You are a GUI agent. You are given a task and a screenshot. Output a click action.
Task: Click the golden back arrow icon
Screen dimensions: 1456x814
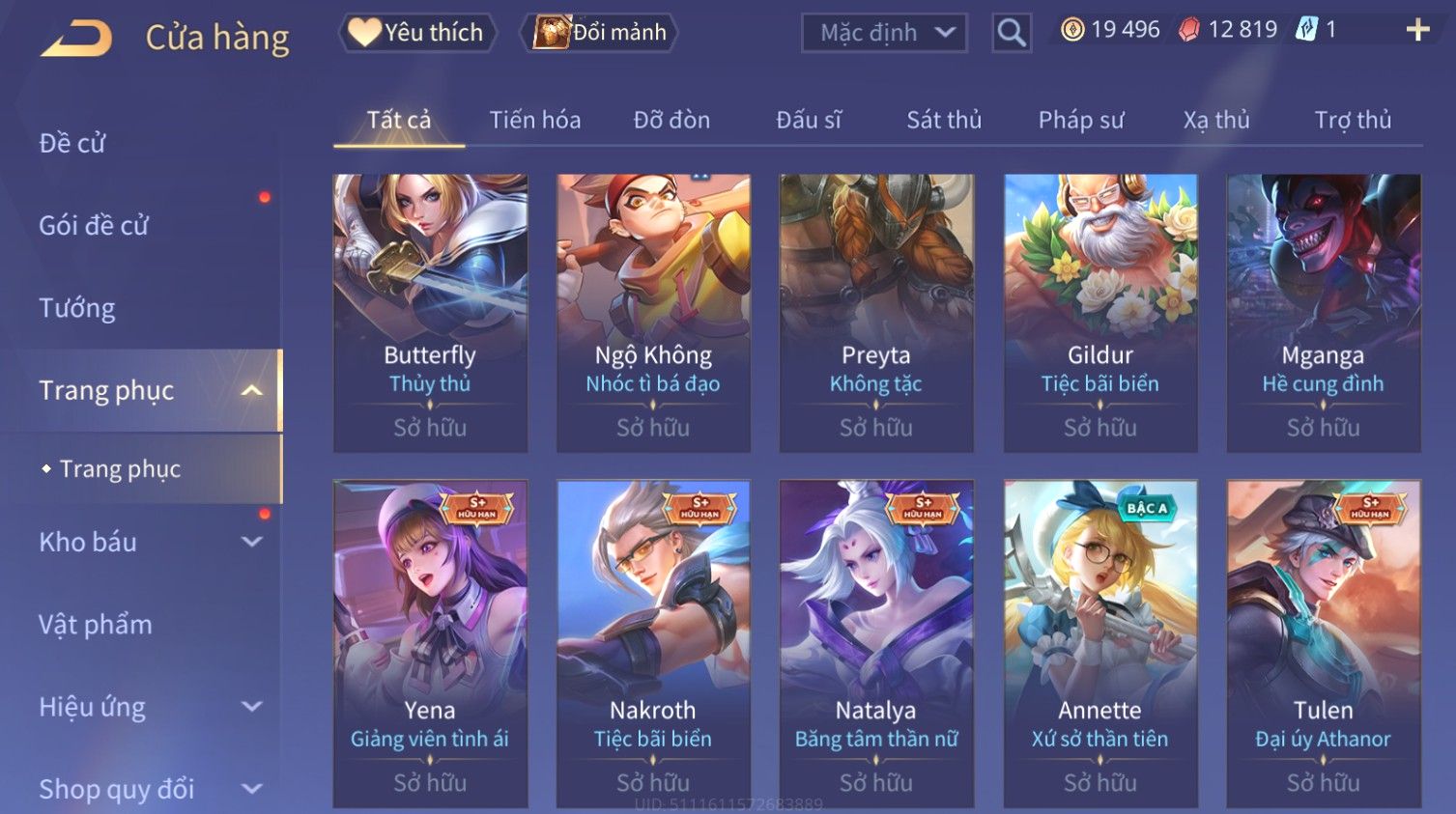(77, 39)
